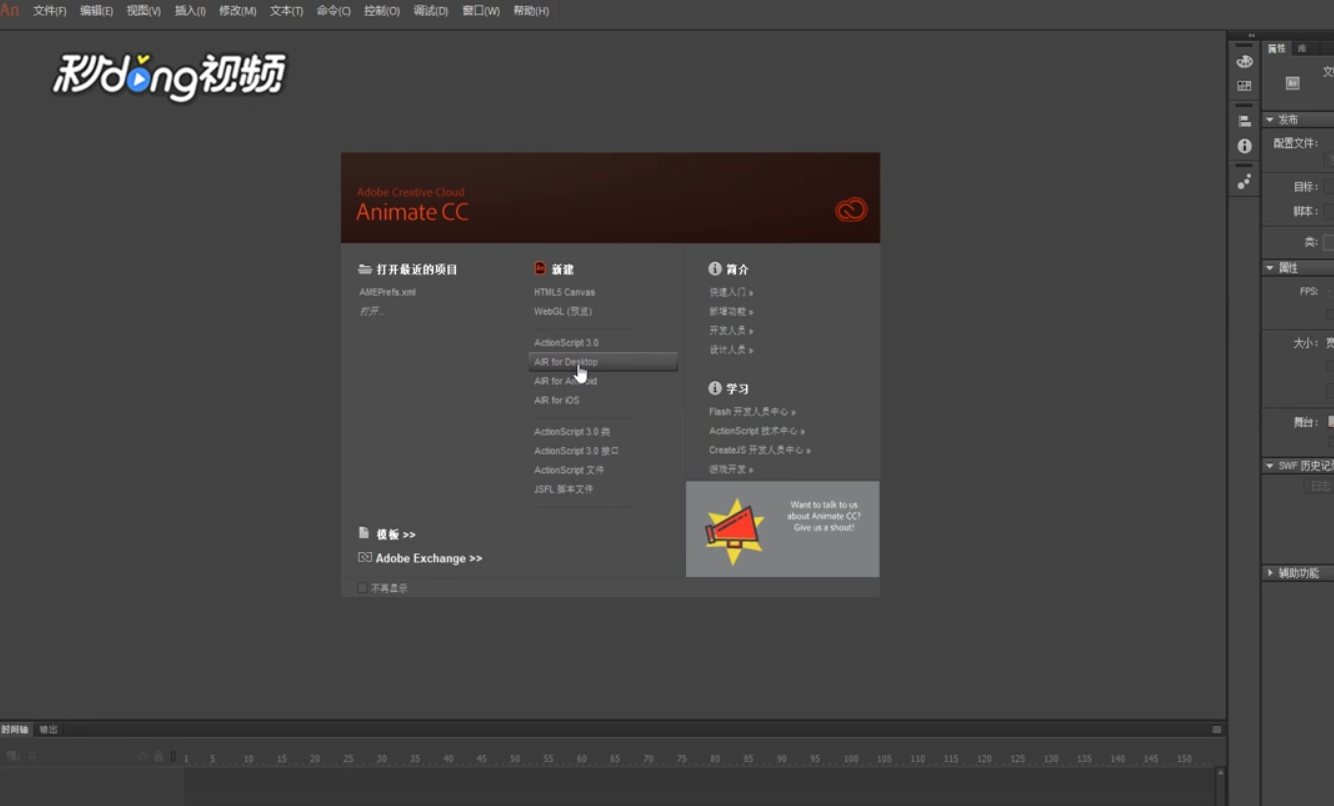Open the 编辑(E) menu
1334x806 pixels.
(97, 11)
